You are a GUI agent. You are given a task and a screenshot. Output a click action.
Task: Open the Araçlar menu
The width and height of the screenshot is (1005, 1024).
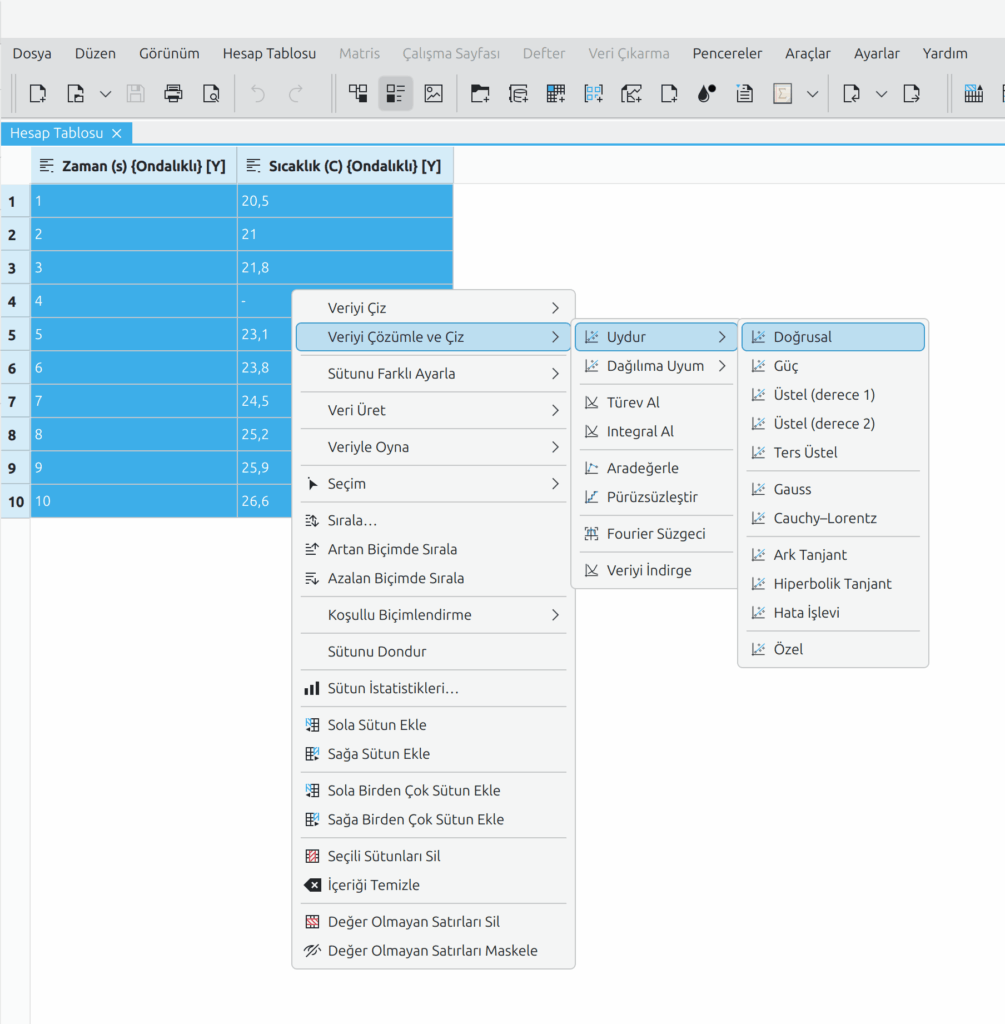808,54
